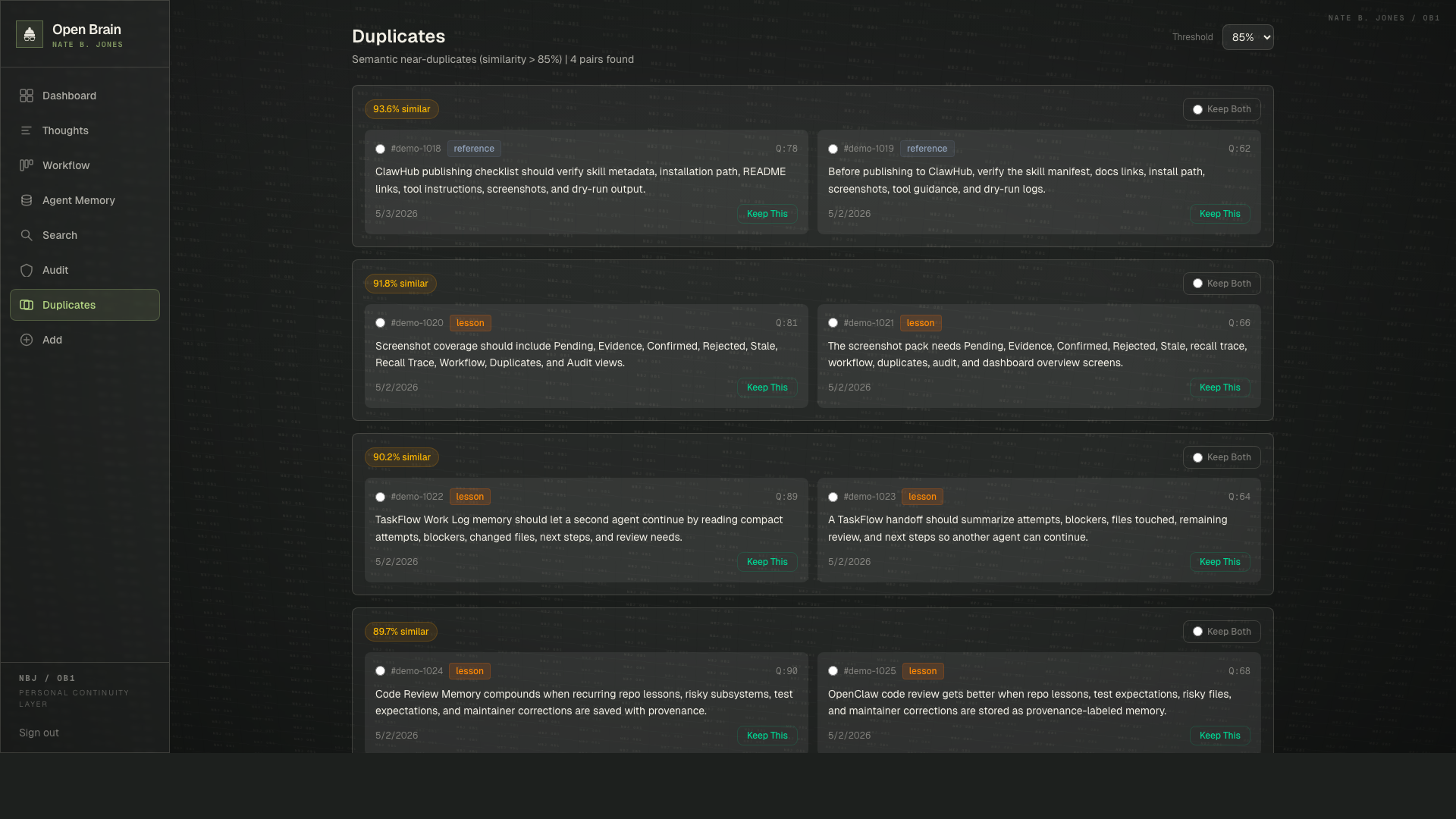The width and height of the screenshot is (1456, 819).
Task: Keep Both for the 91.8% similar pair
Action: [1222, 284]
